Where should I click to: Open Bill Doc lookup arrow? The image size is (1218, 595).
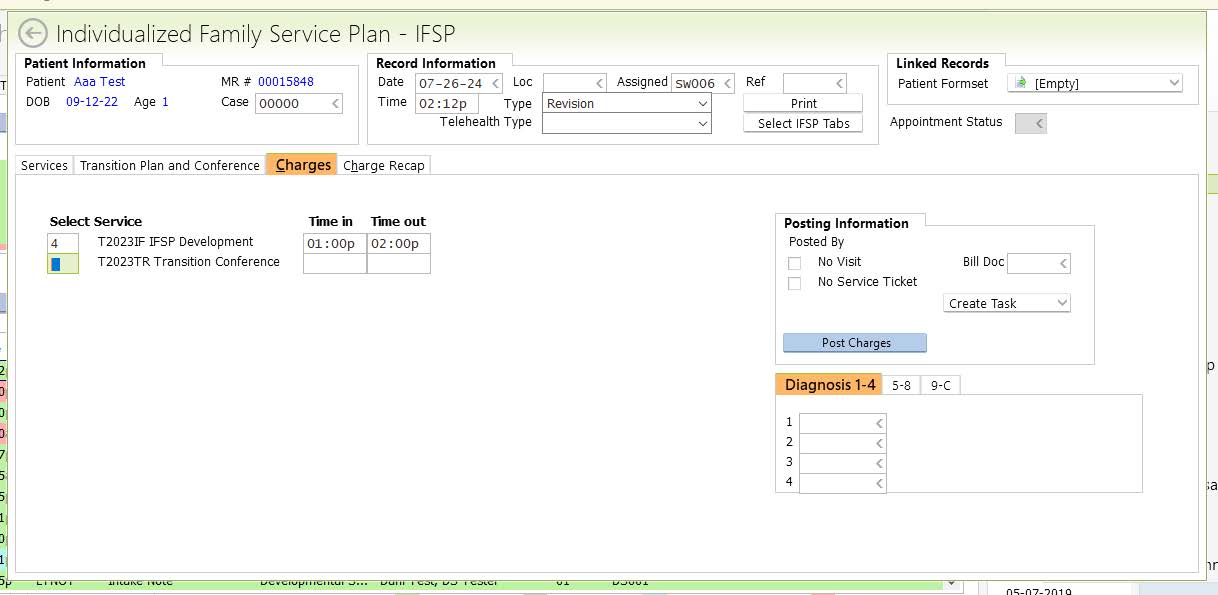pos(1063,263)
